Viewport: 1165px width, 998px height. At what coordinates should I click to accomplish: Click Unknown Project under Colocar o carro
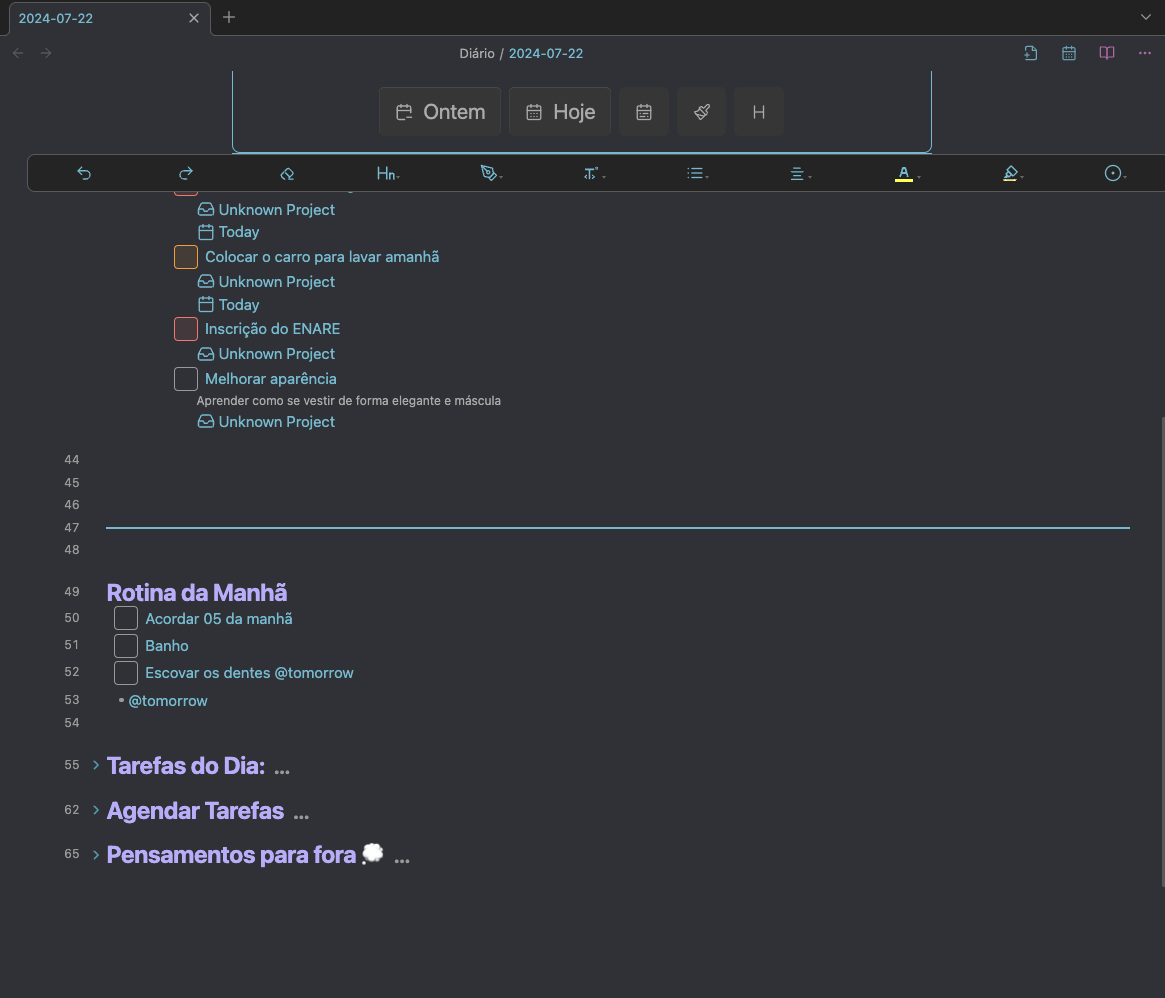(276, 282)
